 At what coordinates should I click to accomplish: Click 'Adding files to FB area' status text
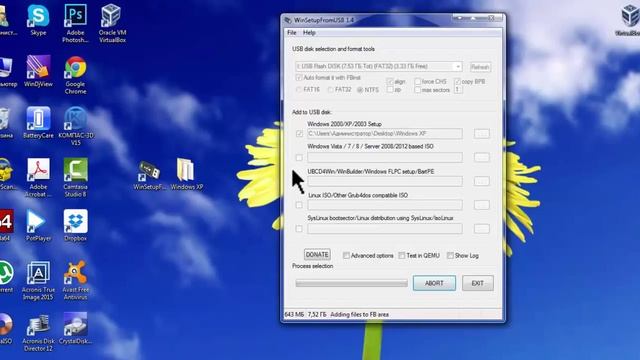pyautogui.click(x=360, y=315)
